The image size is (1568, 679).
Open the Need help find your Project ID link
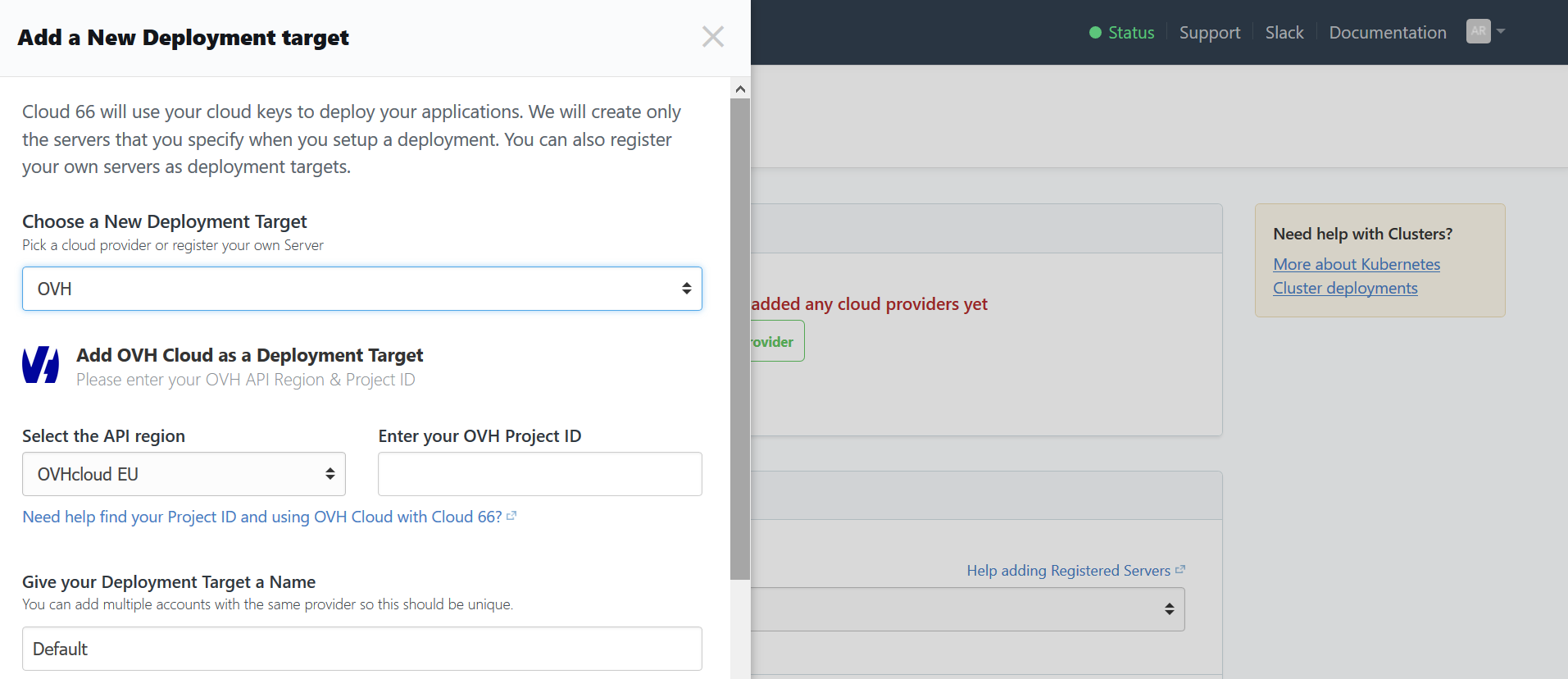(261, 517)
